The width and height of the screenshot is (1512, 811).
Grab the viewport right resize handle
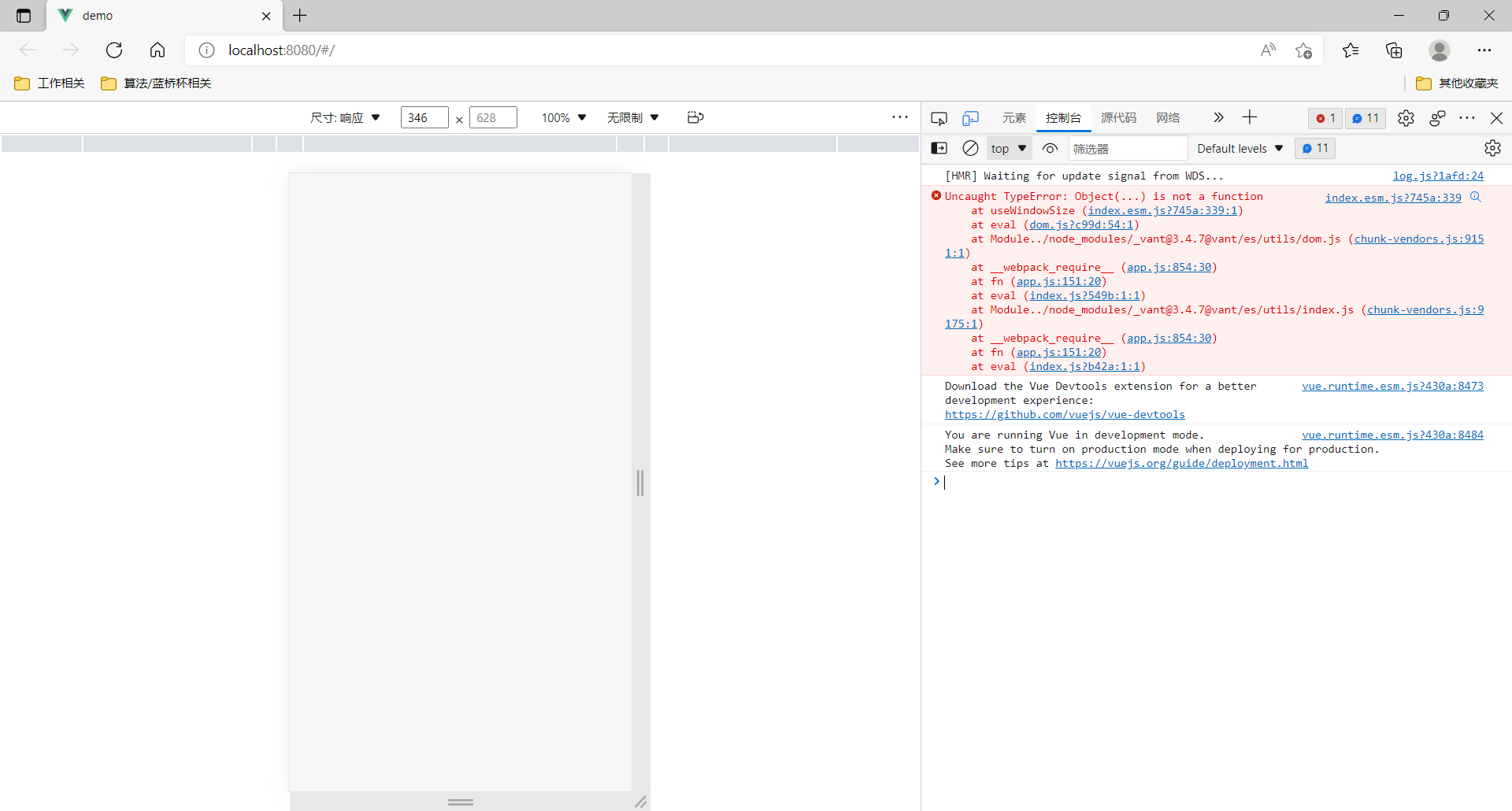tap(640, 483)
